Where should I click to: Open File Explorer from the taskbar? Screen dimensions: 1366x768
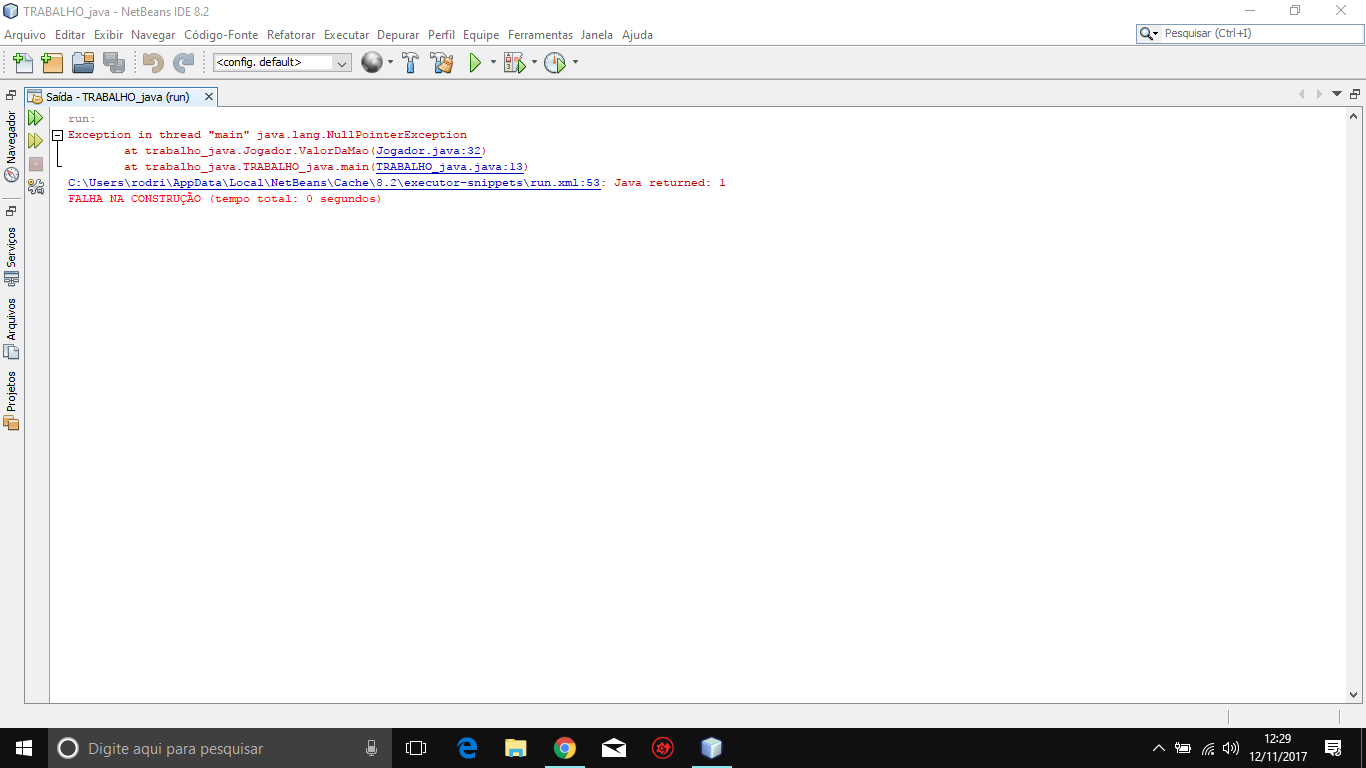[x=515, y=748]
